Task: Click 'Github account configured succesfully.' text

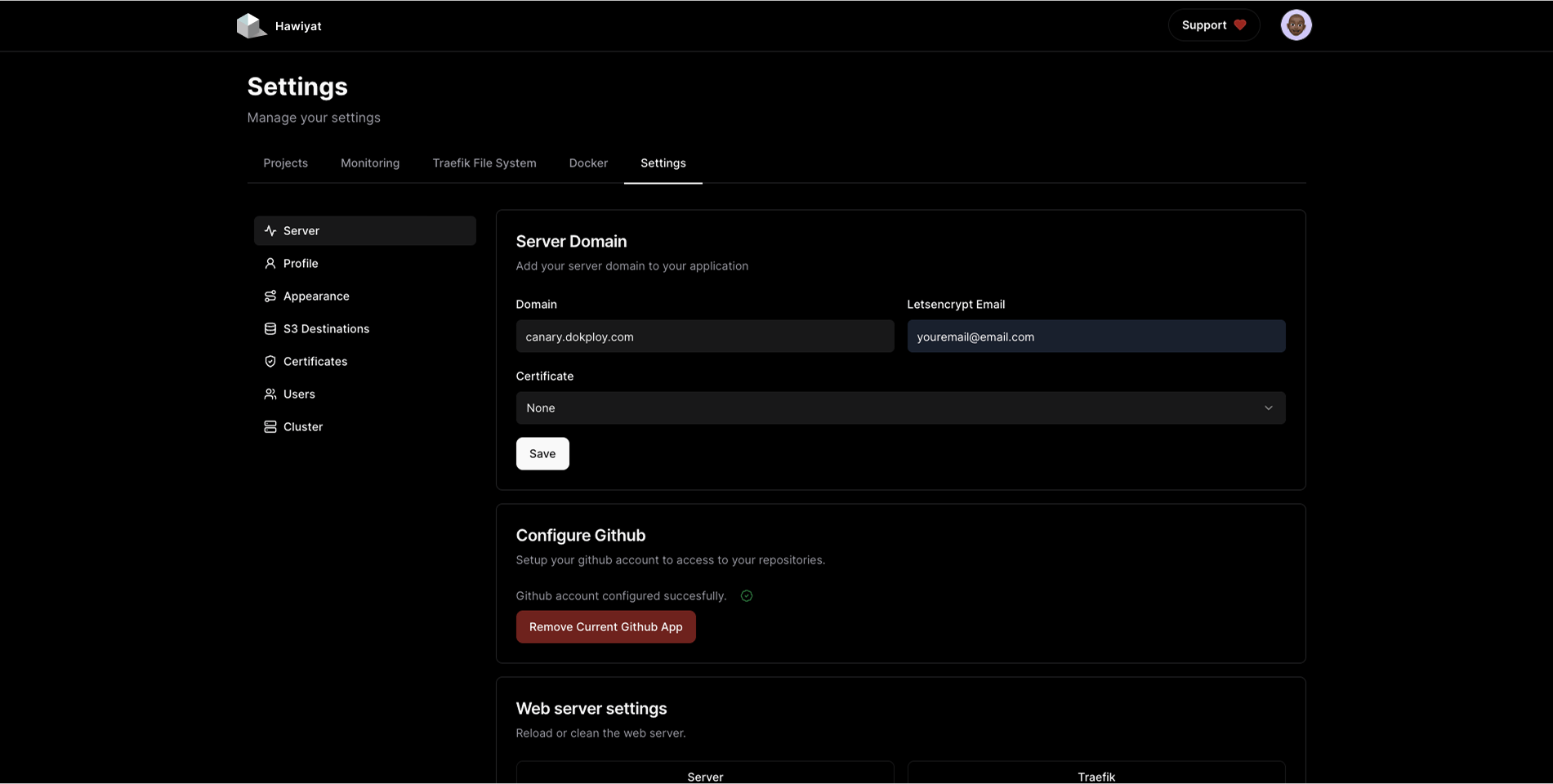Action: pyautogui.click(x=621, y=596)
